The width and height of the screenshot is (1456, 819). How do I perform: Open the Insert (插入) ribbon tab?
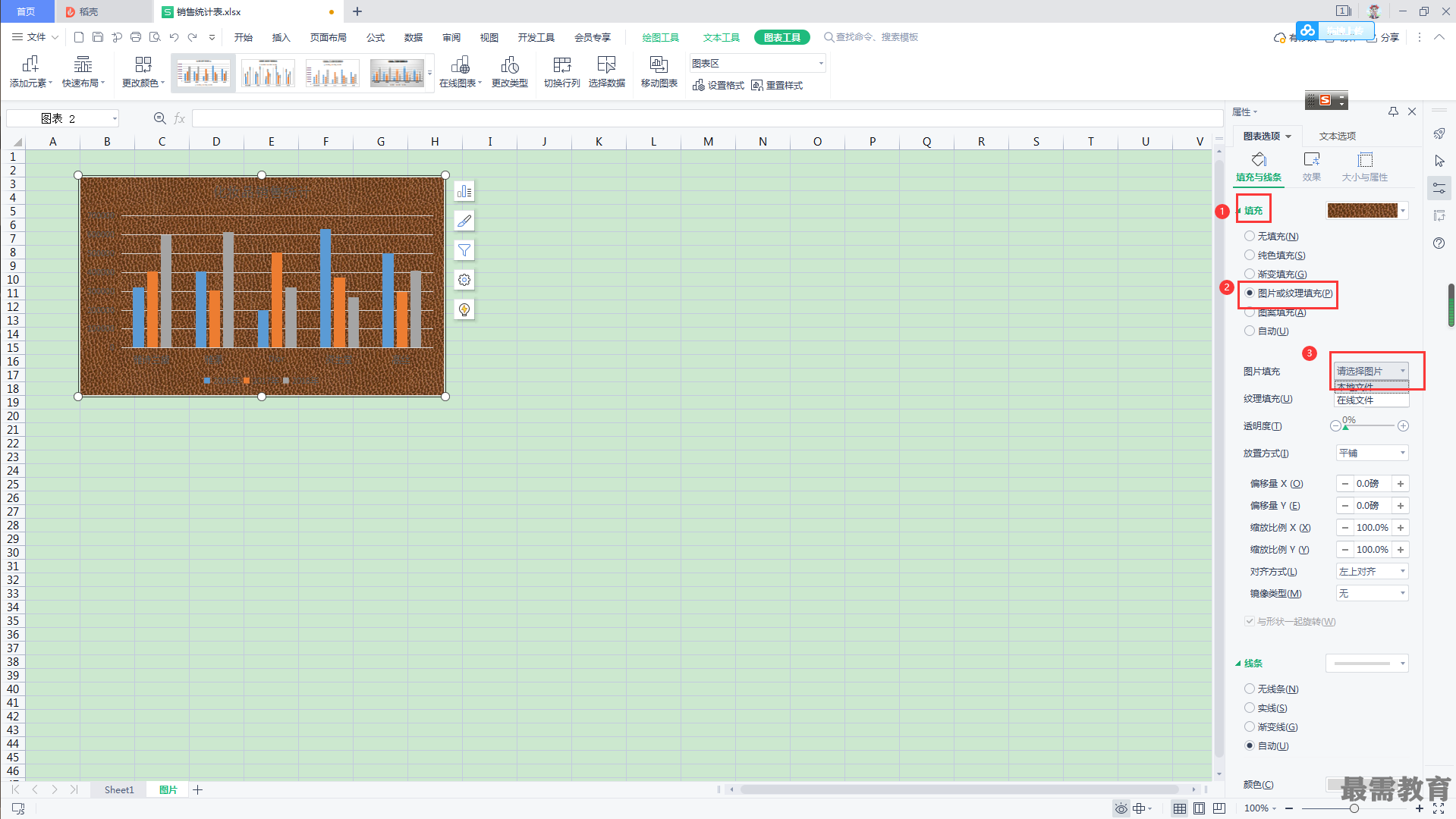click(281, 37)
